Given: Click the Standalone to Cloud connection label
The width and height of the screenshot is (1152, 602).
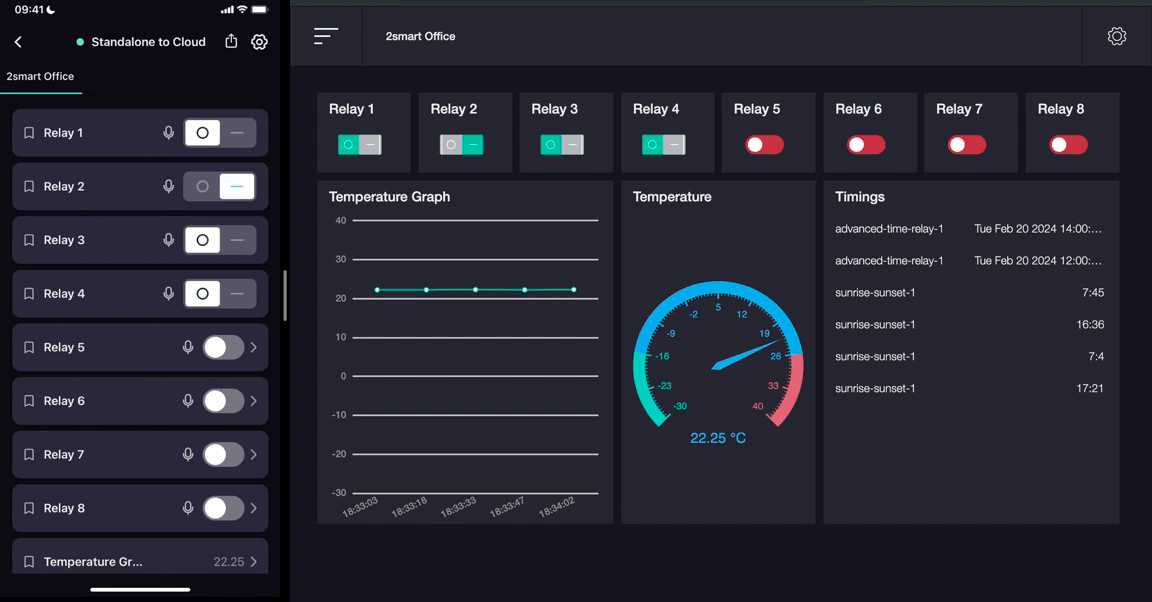Looking at the screenshot, I should coord(148,41).
